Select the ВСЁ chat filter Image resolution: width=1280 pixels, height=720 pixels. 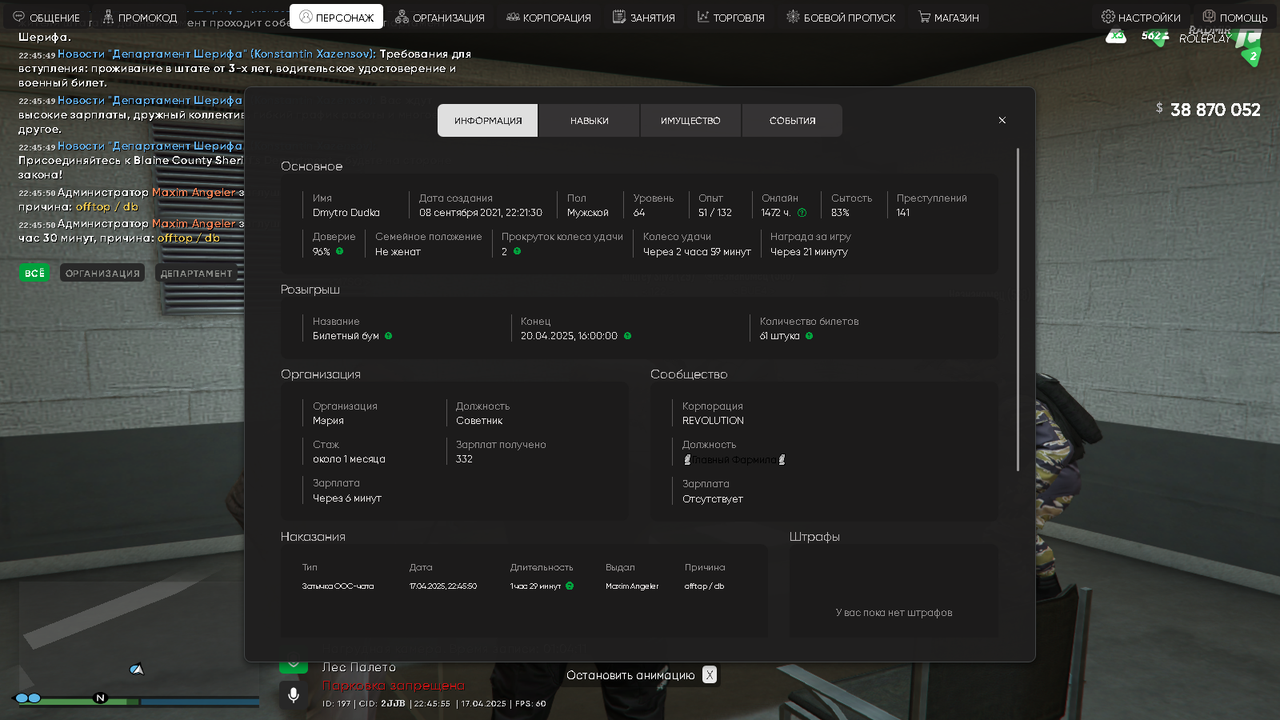(x=34, y=273)
